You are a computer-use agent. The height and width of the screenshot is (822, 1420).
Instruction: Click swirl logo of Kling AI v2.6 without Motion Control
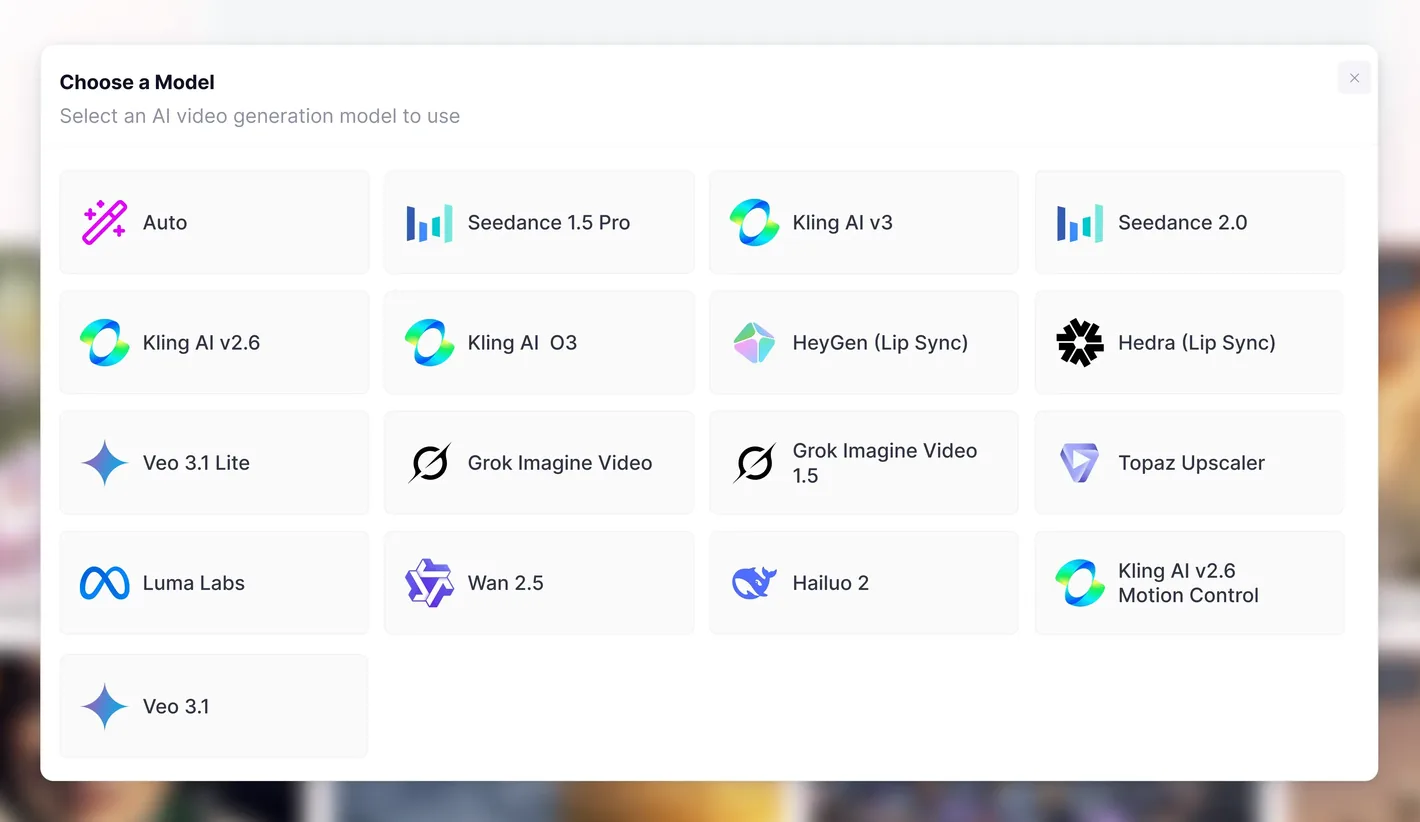(x=104, y=342)
